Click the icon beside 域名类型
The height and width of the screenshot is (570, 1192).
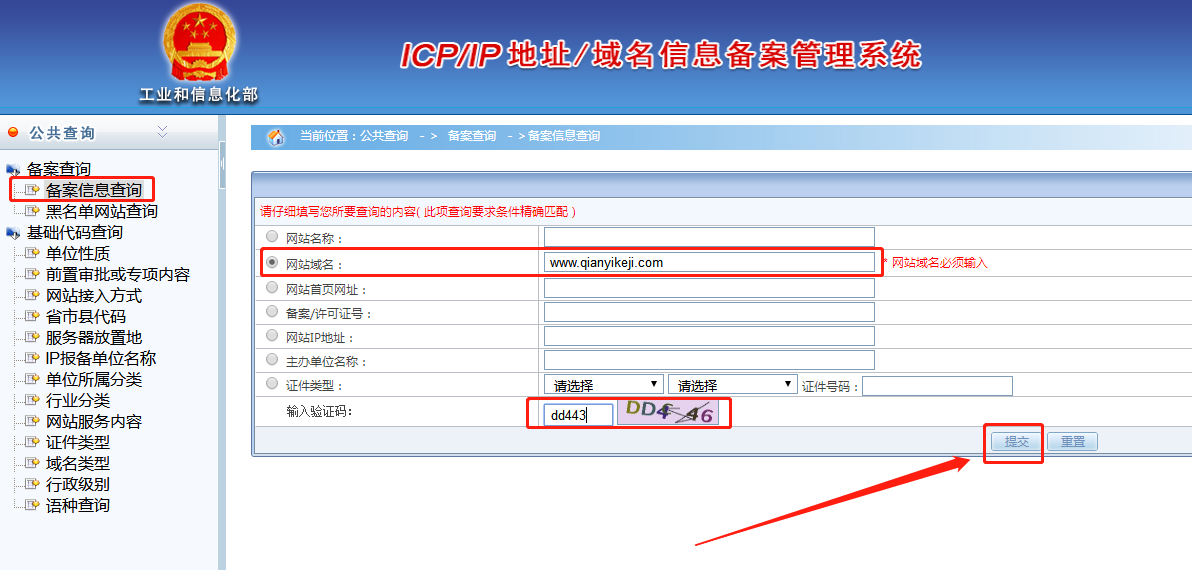pos(32,463)
